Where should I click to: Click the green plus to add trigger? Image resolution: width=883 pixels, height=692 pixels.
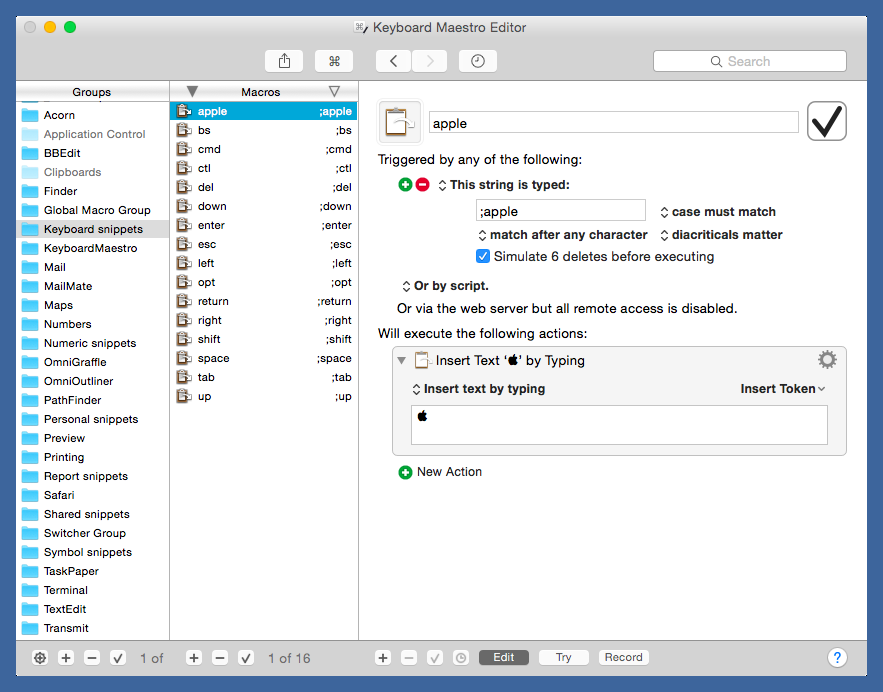[405, 185]
